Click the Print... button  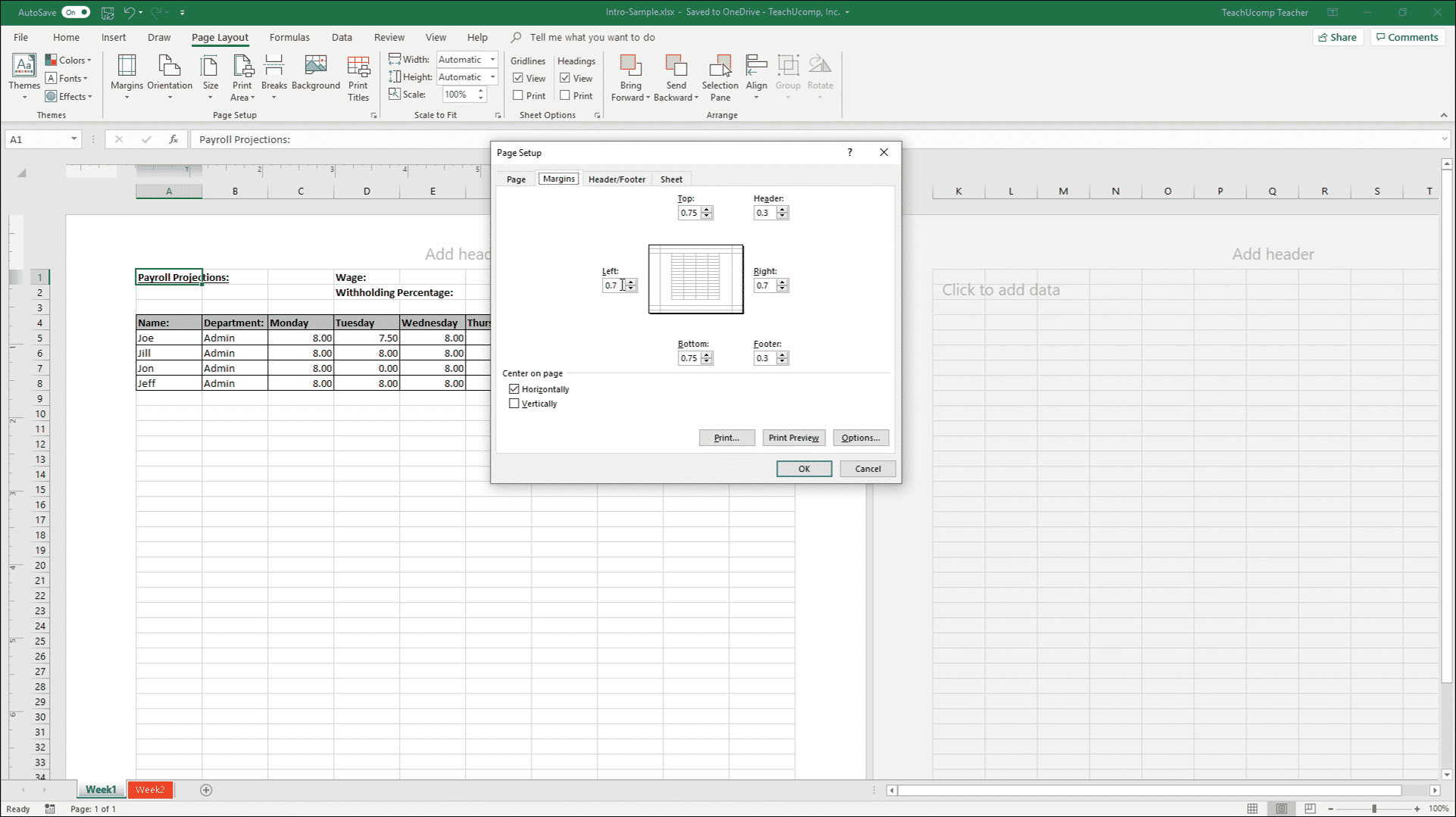tap(726, 438)
